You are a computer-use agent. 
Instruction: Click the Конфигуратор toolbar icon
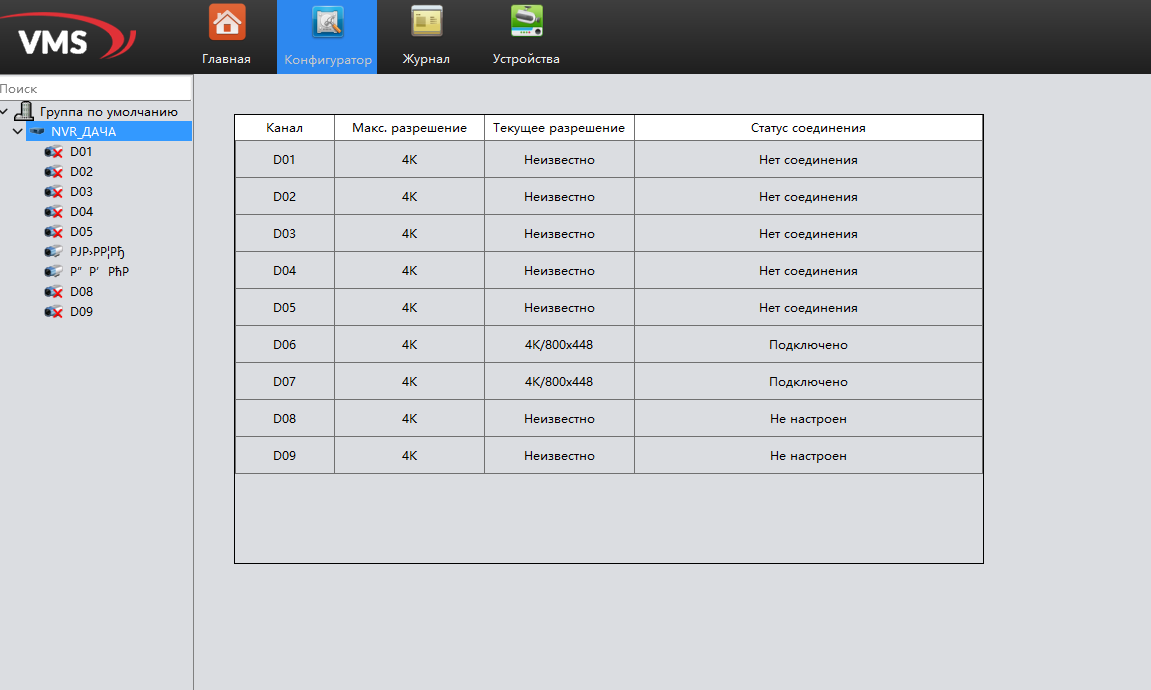coord(327,22)
